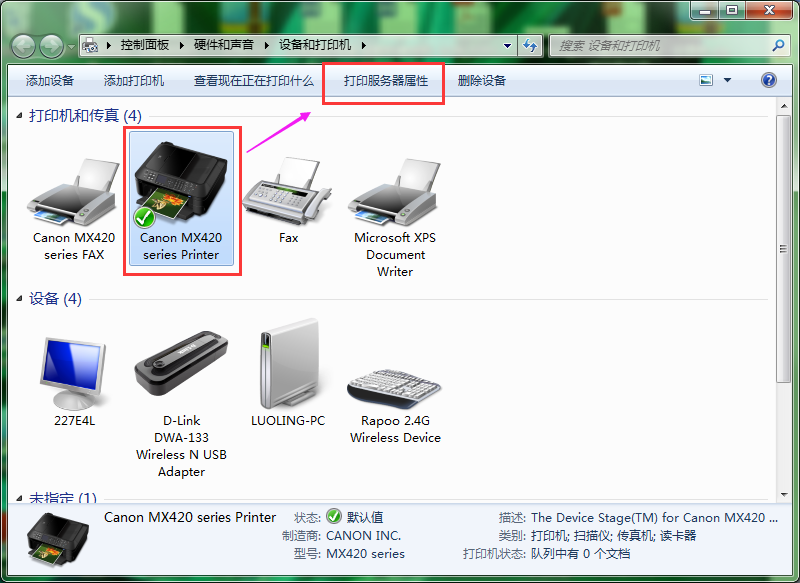800x583 pixels.
Task: Click the Back navigation arrow
Action: [x=23, y=46]
